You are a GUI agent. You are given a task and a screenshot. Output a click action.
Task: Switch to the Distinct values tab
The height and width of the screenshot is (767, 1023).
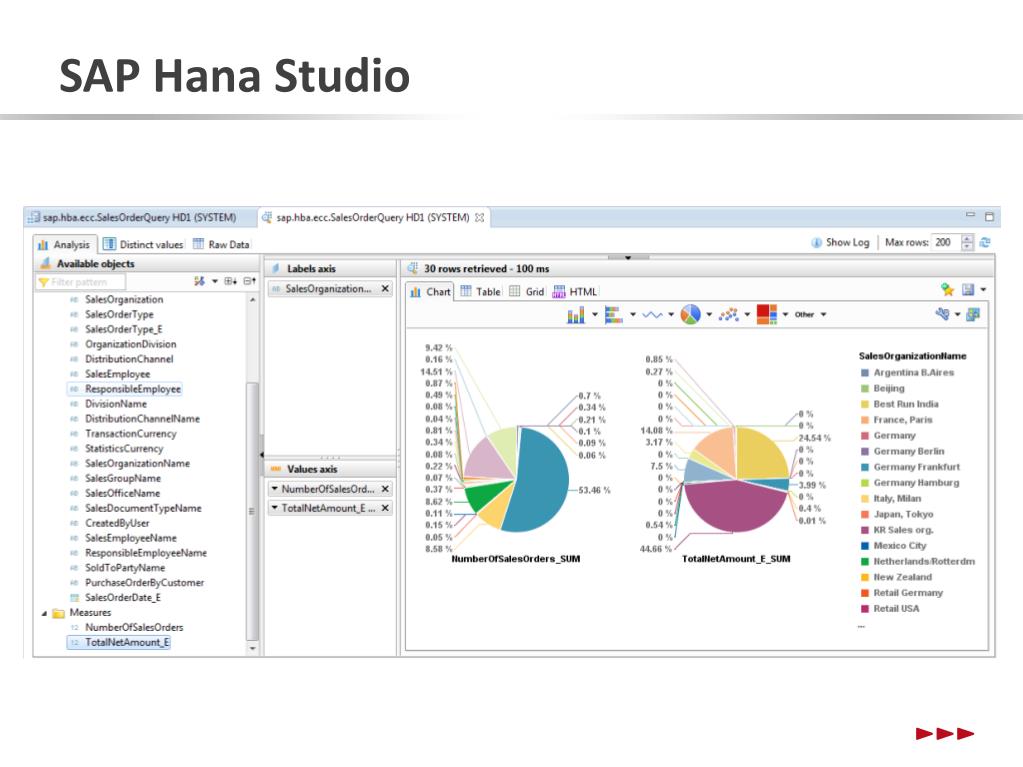click(144, 245)
